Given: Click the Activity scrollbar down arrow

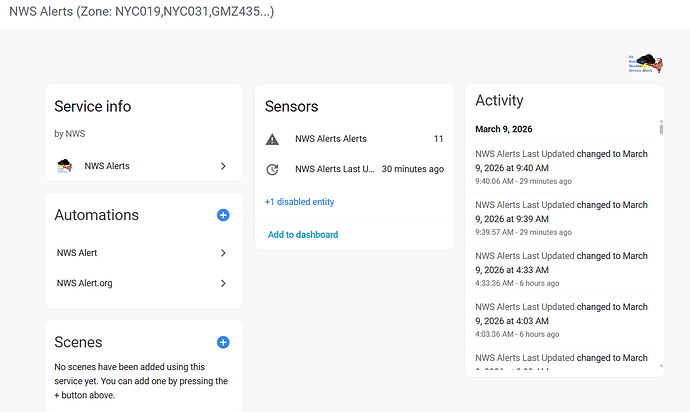Looking at the screenshot, I should (661, 366).
